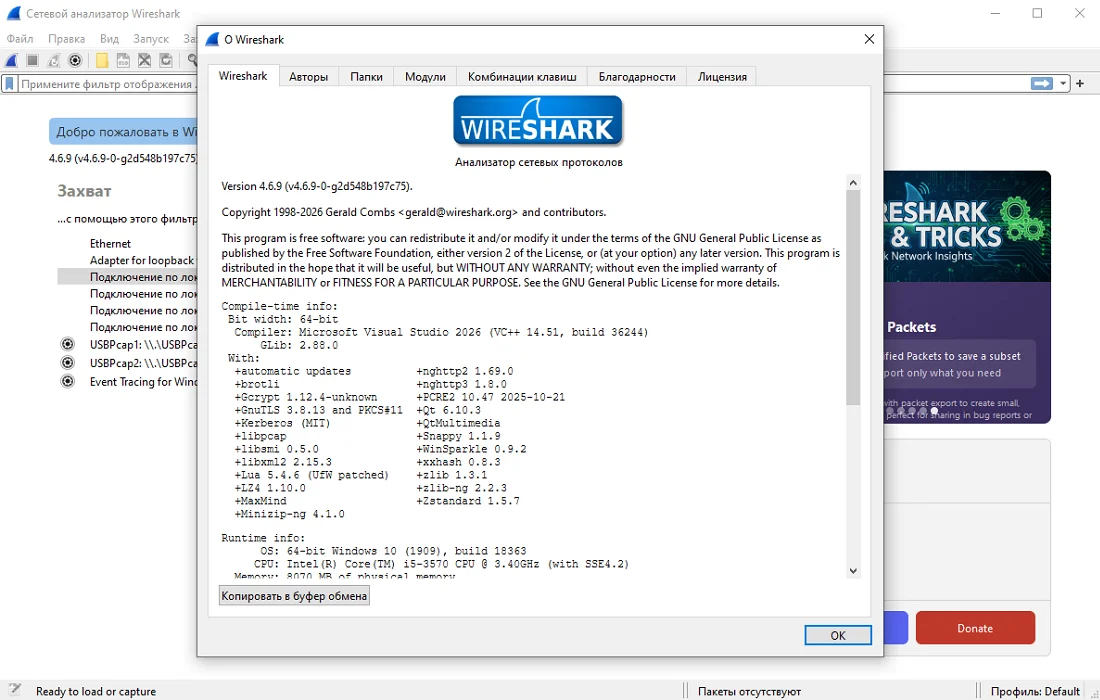Click Копировать в буфер обмена button
This screenshot has height=700, width=1100.
pos(294,595)
